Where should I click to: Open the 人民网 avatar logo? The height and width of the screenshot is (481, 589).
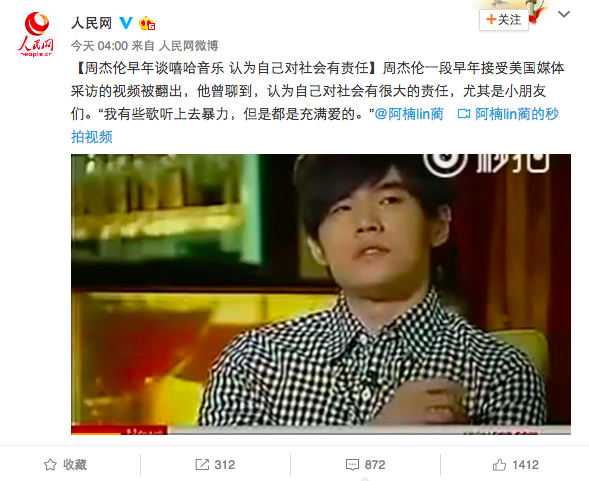click(36, 34)
